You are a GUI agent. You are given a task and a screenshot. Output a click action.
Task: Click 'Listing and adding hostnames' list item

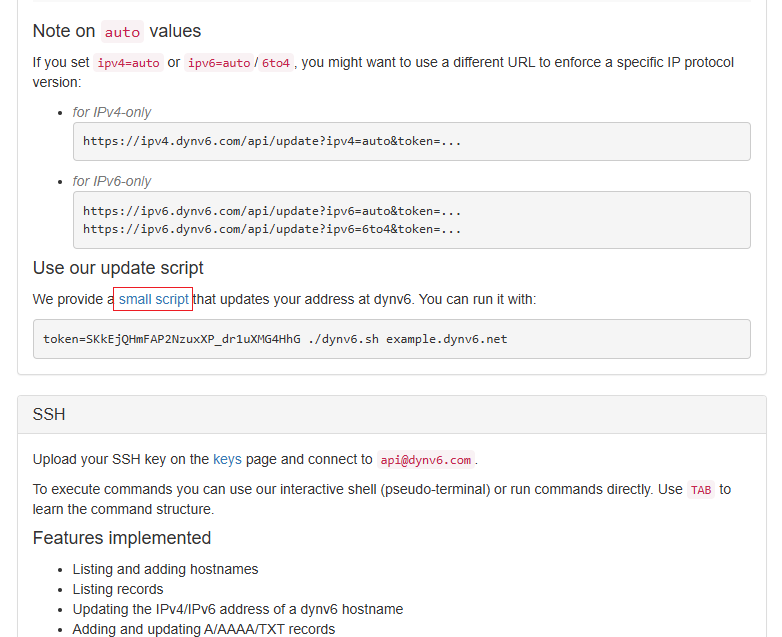[165, 569]
